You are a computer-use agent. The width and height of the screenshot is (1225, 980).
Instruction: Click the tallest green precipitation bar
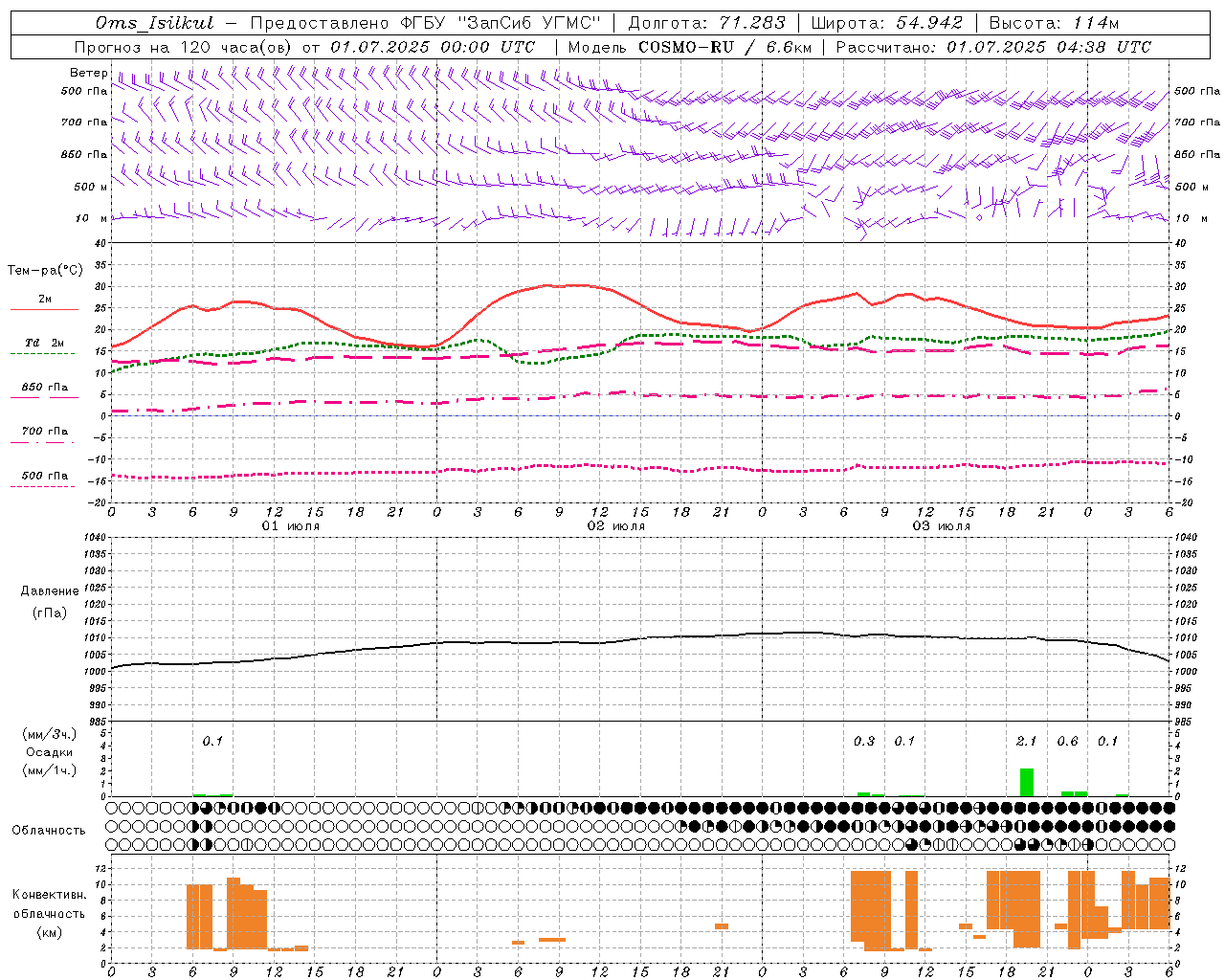coord(1027,782)
